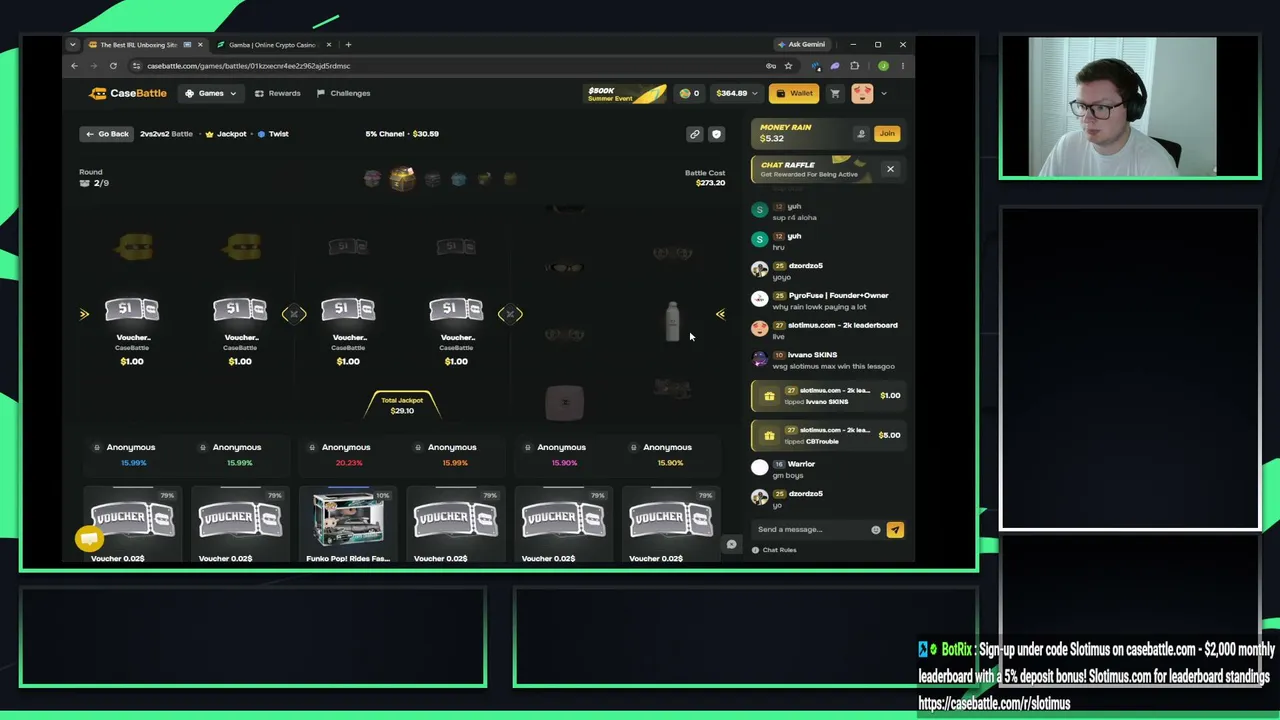This screenshot has height=720, width=1280.
Task: Open the Wallet
Action: click(x=794, y=93)
